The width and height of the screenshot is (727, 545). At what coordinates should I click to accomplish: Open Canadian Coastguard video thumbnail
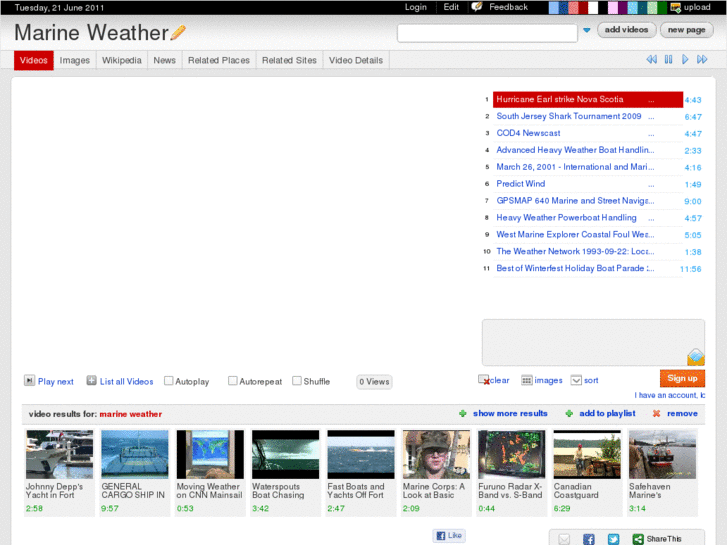click(x=587, y=454)
